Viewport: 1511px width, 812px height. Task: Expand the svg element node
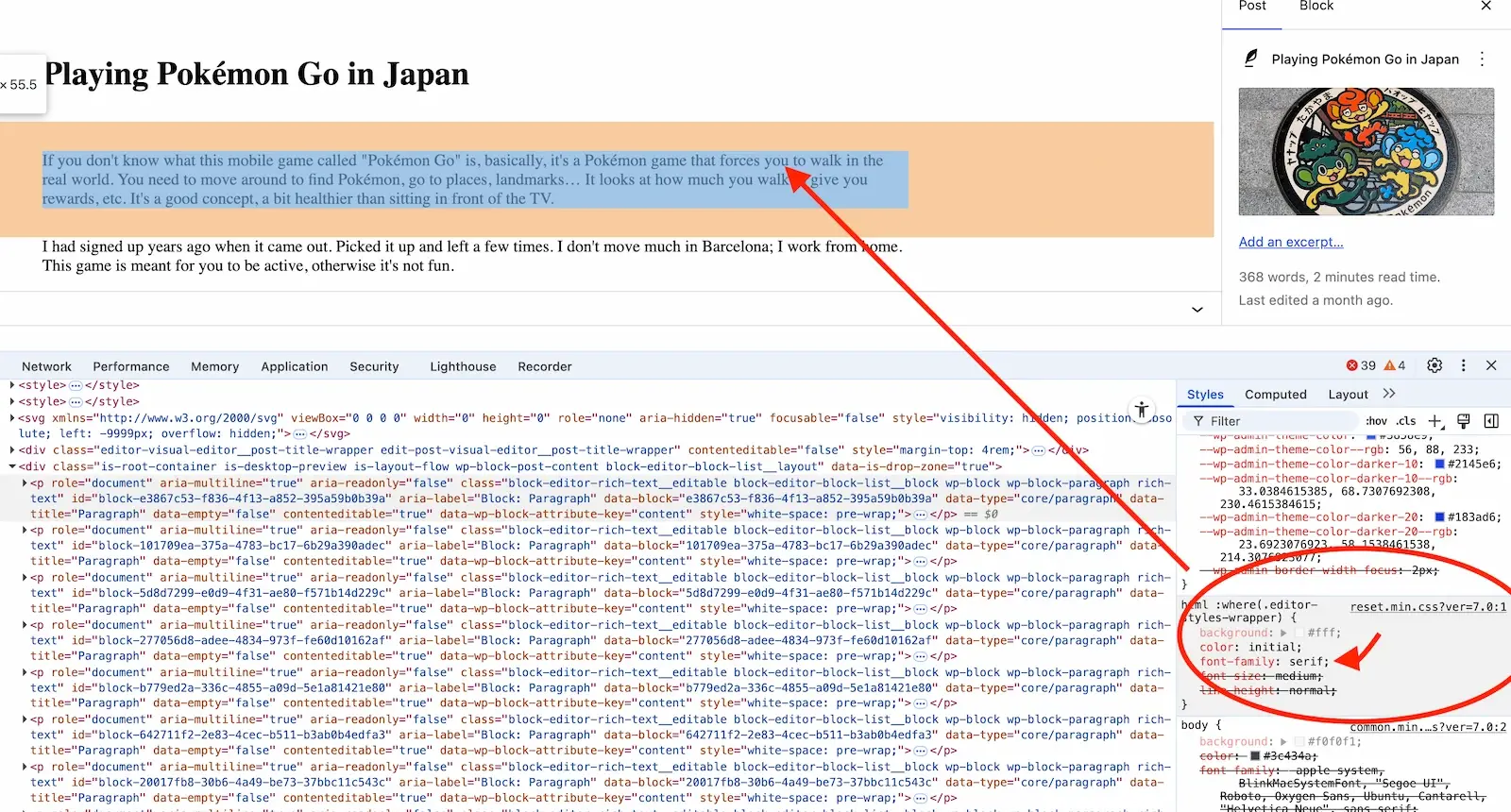pos(12,417)
